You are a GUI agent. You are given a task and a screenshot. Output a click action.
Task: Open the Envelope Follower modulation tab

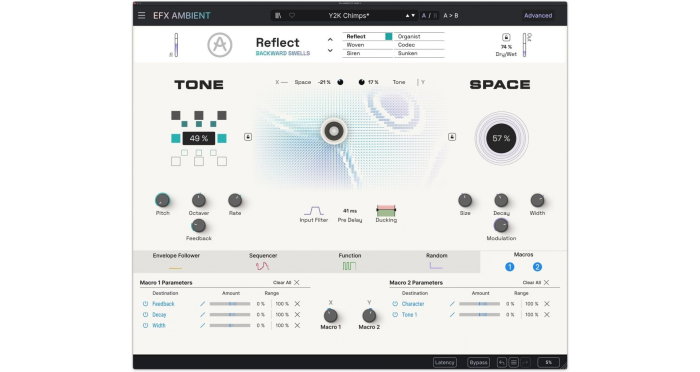176,262
